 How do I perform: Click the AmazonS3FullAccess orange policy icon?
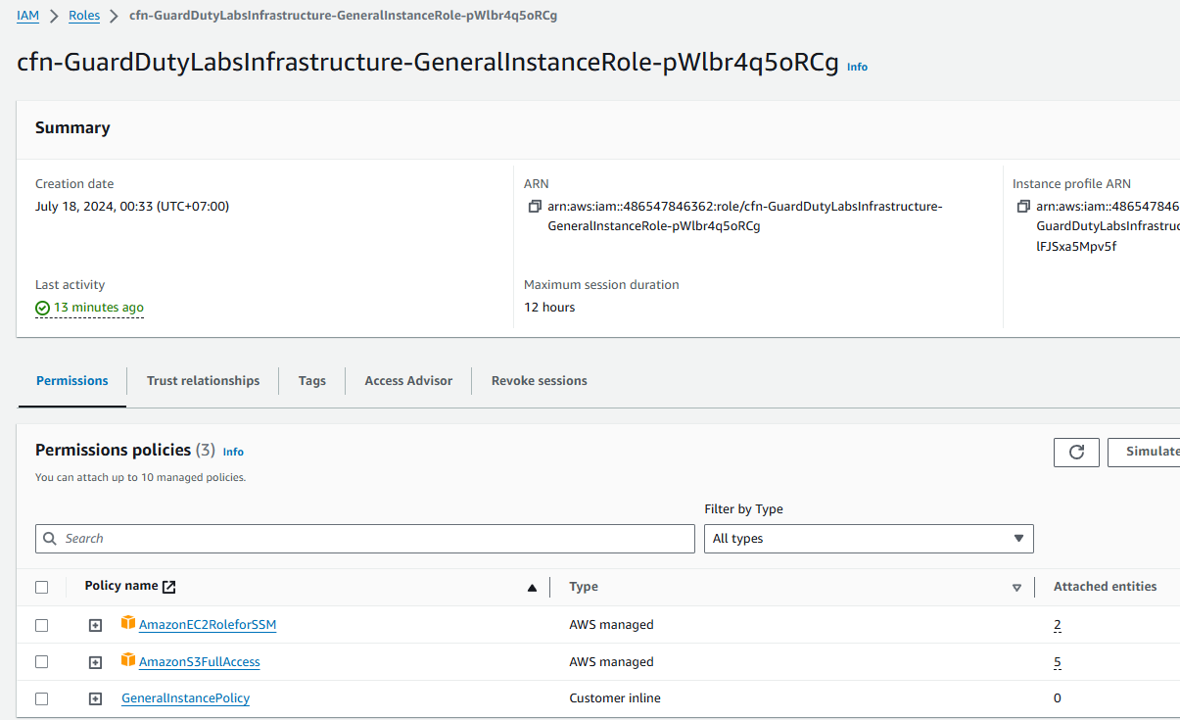[x=128, y=660]
